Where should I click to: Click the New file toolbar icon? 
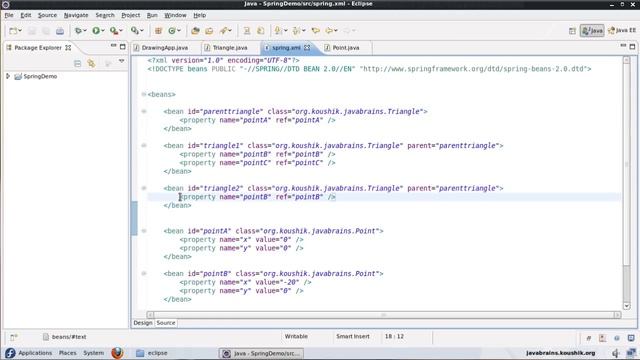13,31
